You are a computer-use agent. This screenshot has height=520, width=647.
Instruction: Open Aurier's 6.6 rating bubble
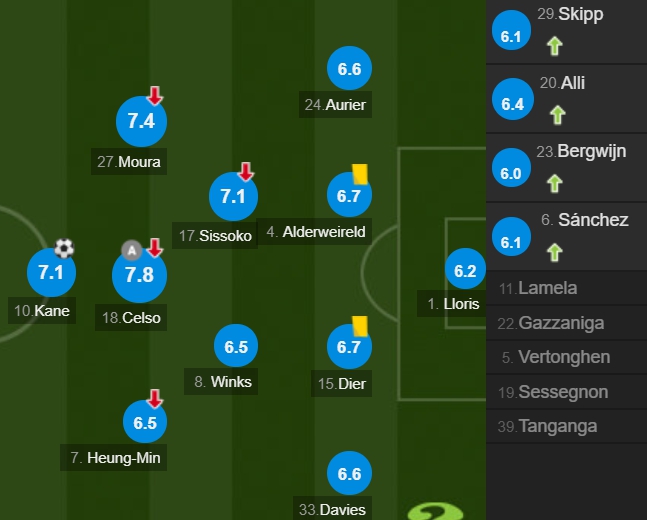(x=349, y=68)
